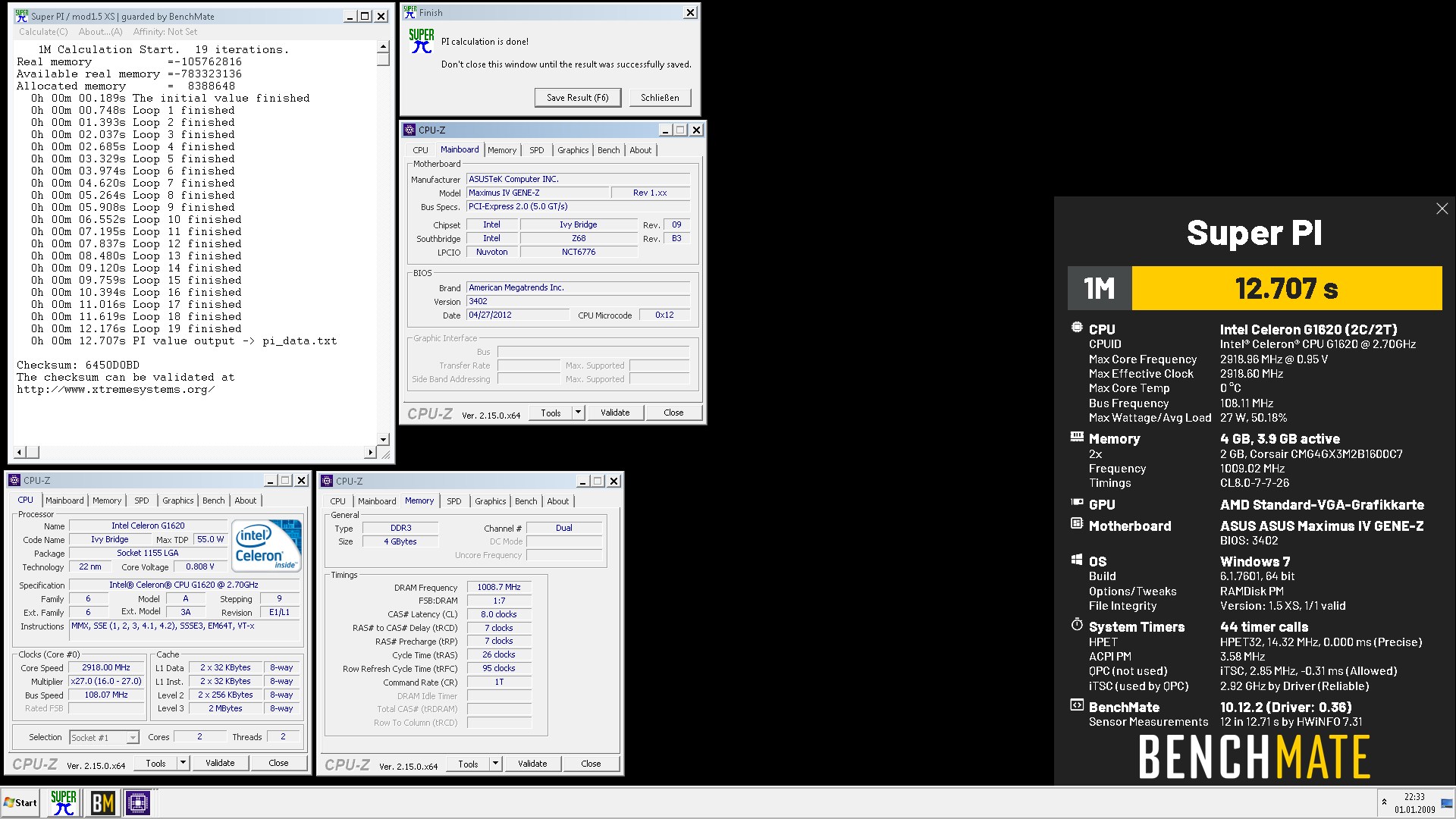Click the CPU-Z Mainboard window title icon
The height and width of the screenshot is (819, 1456).
[x=409, y=130]
